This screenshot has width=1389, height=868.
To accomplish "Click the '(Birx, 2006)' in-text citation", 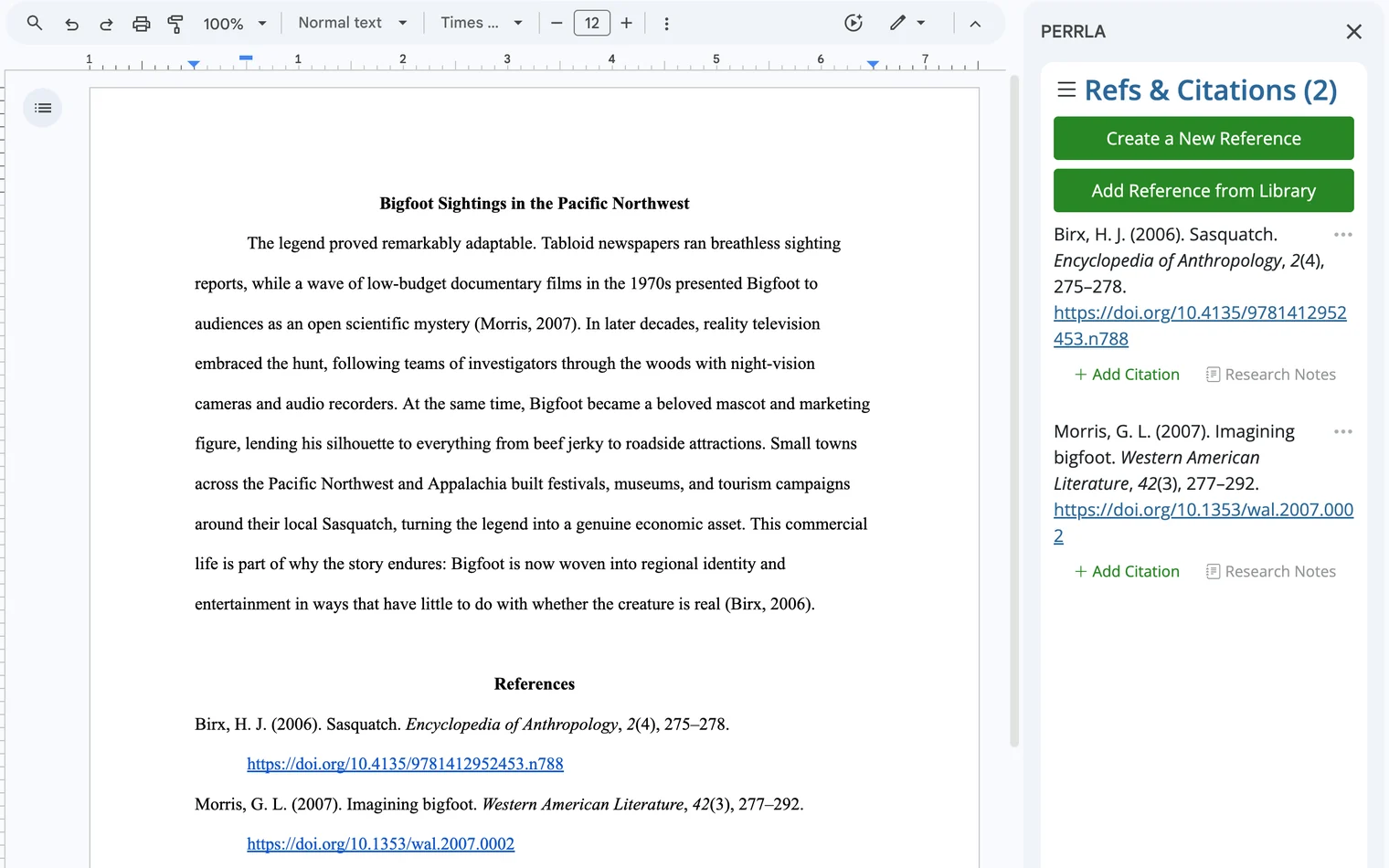I will coord(768,604).
